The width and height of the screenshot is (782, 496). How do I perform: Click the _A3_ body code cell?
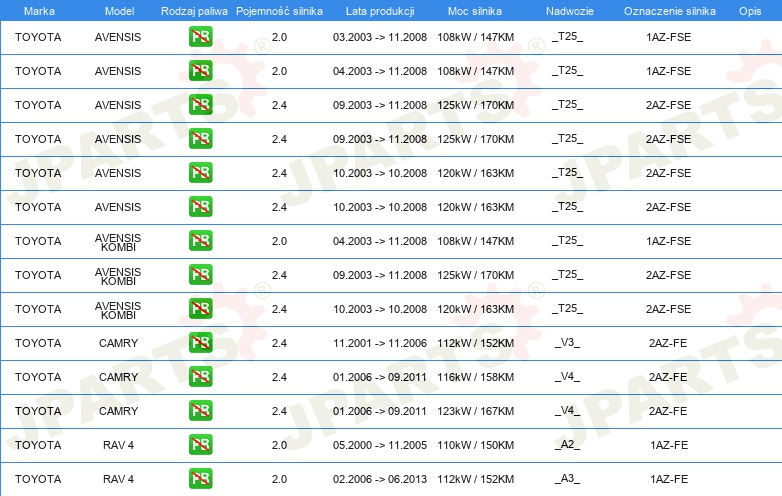568,479
